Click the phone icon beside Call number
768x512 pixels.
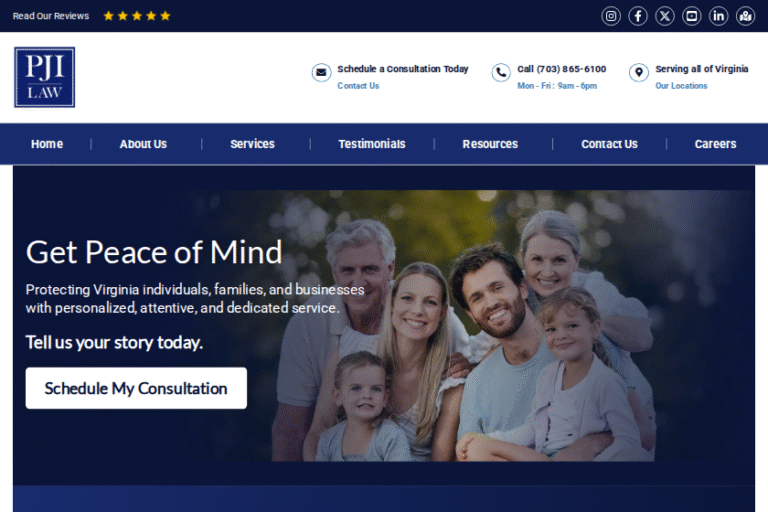(x=501, y=73)
